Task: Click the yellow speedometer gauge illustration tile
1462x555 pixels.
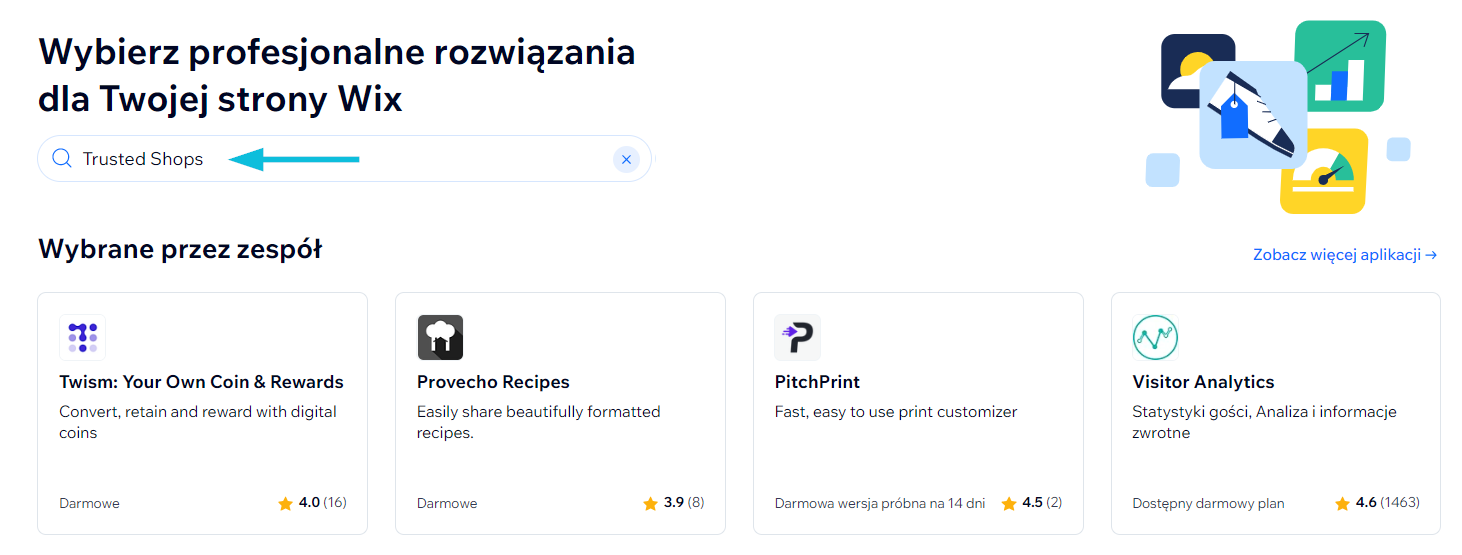Action: click(1324, 170)
